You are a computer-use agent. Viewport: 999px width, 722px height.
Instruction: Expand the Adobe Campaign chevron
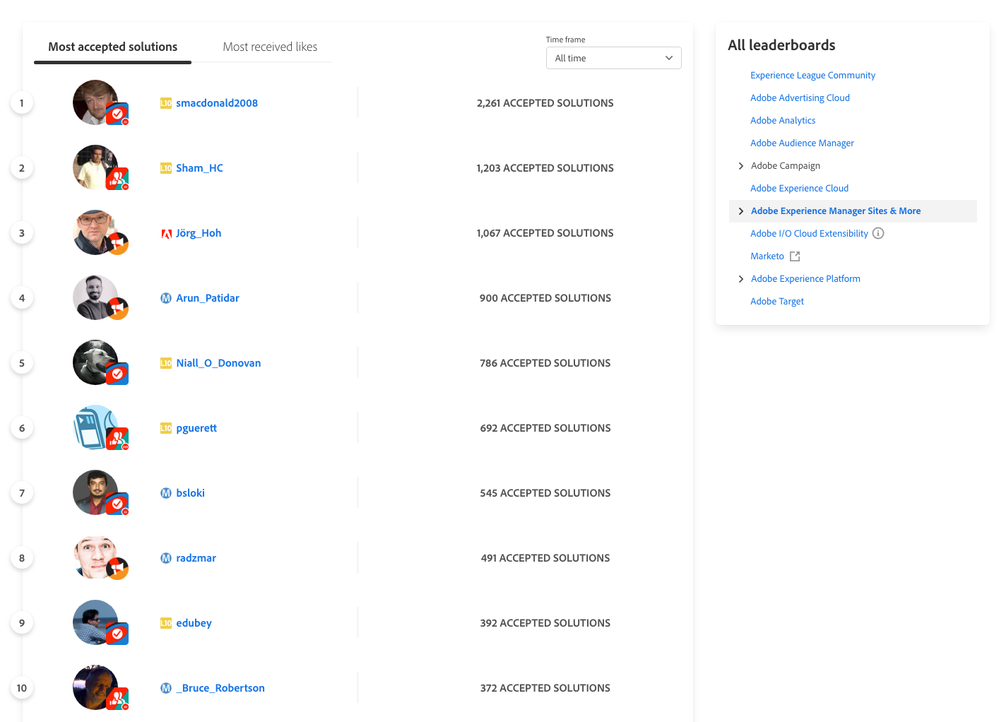[x=740, y=166]
